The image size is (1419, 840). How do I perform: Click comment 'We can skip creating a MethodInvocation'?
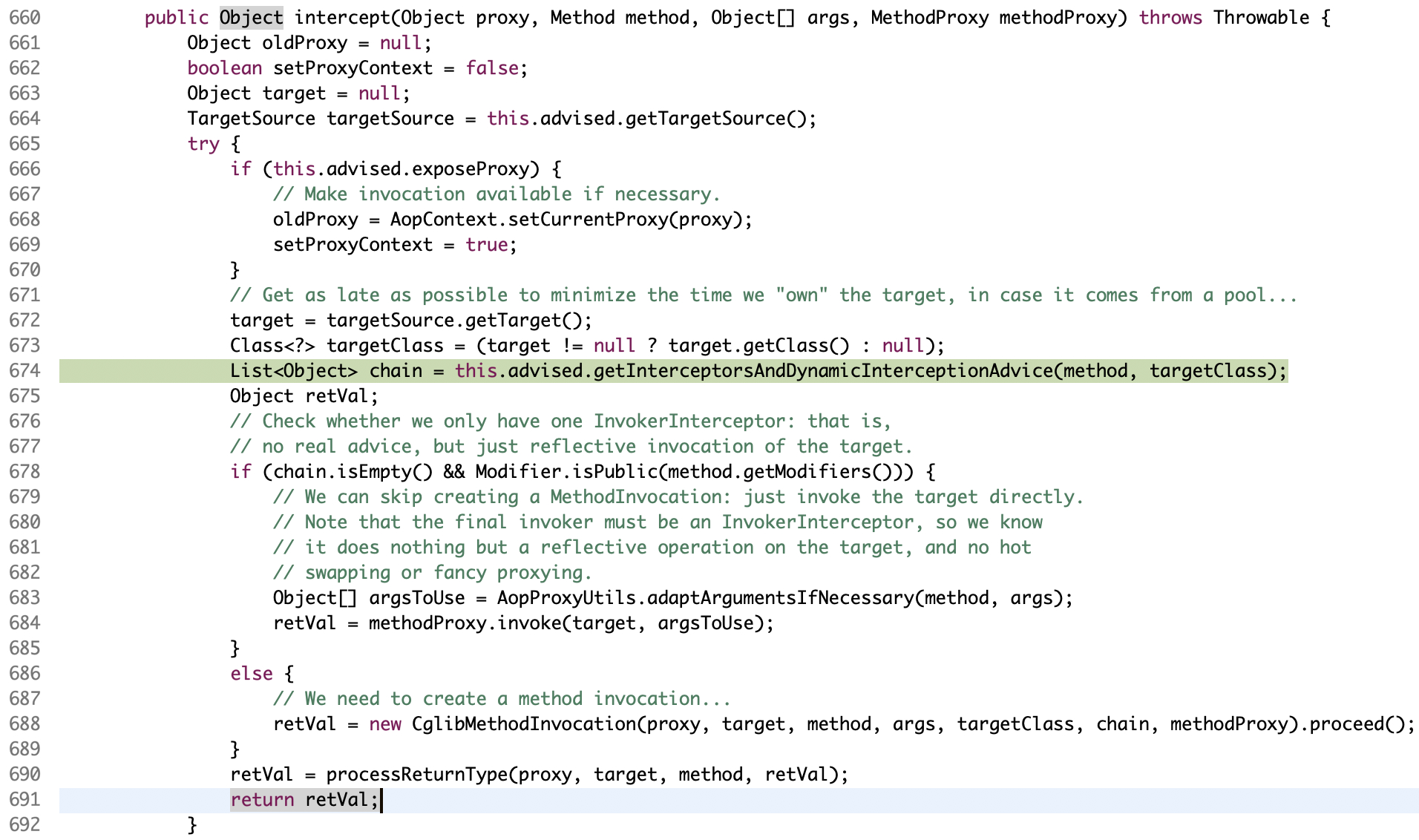coord(678,497)
